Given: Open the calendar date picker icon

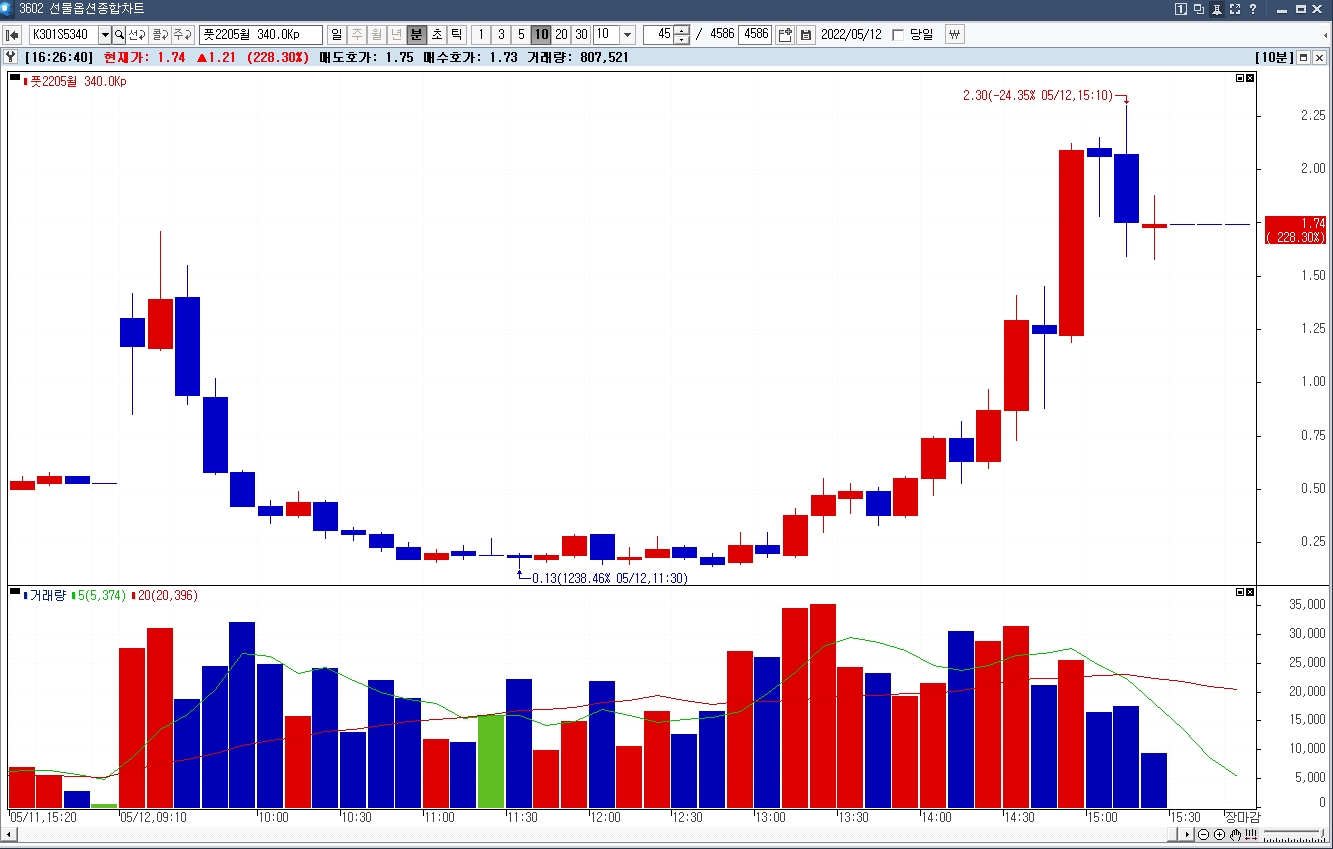Looking at the screenshot, I should click(x=806, y=35).
